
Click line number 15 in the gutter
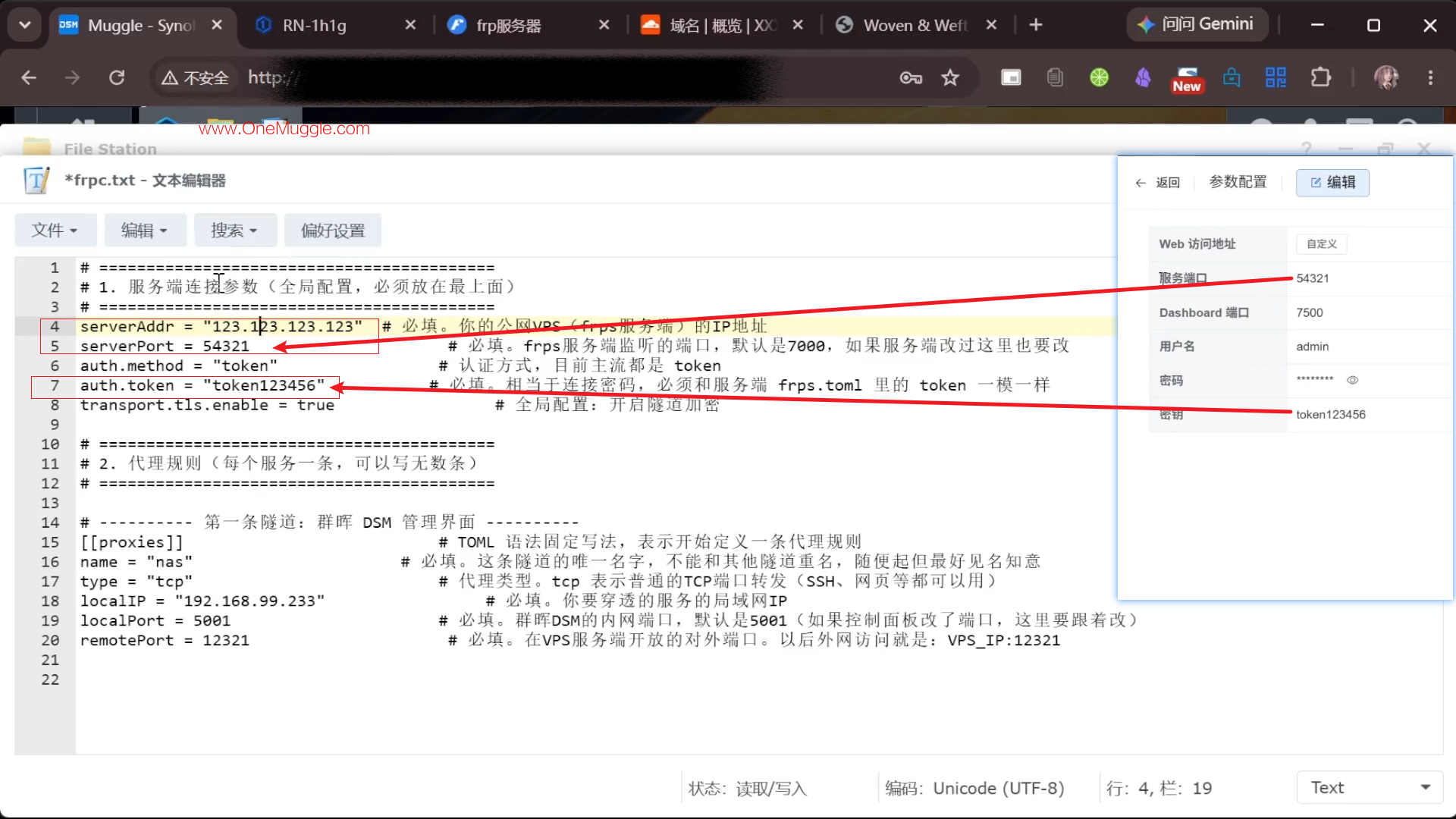click(50, 542)
